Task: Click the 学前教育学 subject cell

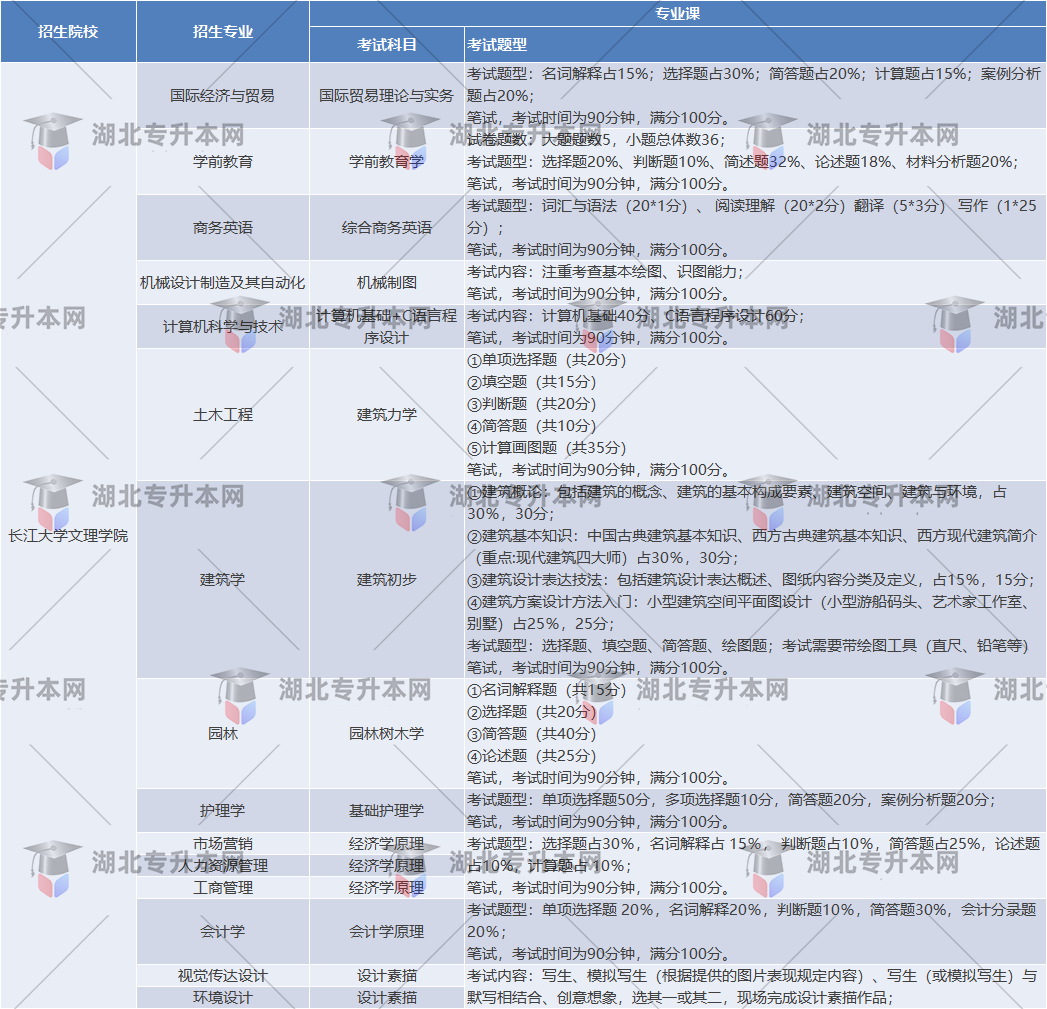Action: pos(387,162)
